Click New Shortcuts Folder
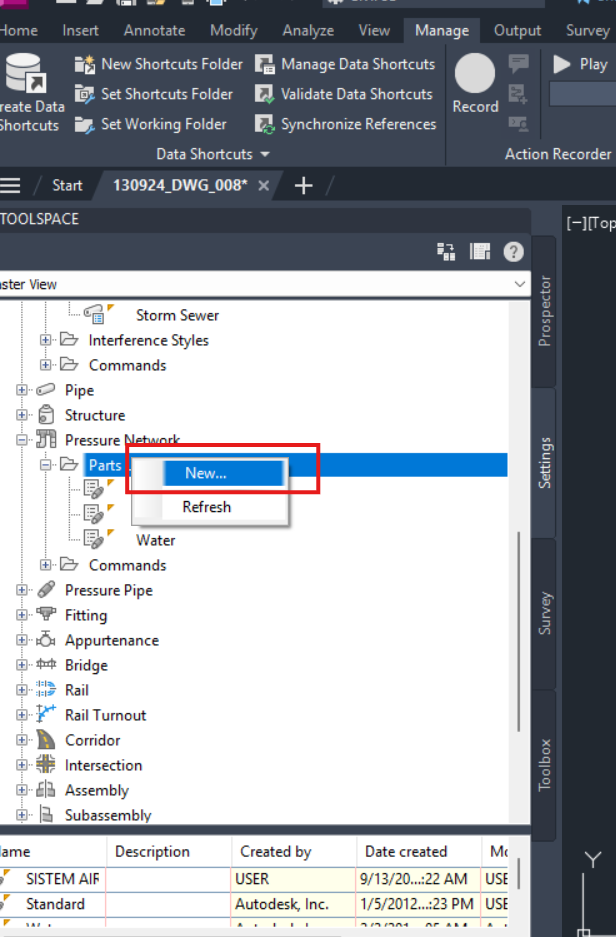Image resolution: width=616 pixels, height=937 pixels. [x=158, y=64]
